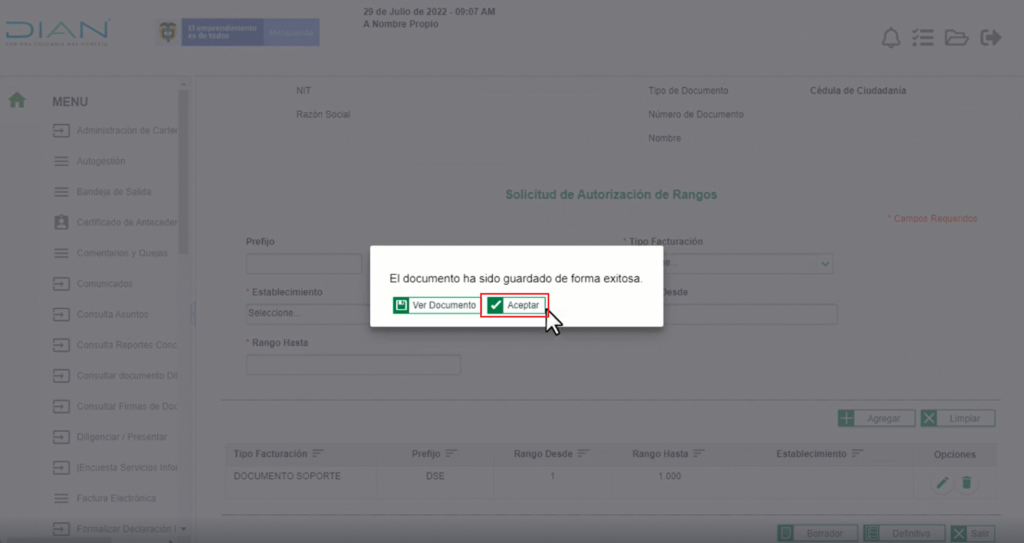
Task: Click icon beside Consultar Firmas de Doc
Action: tap(61, 406)
